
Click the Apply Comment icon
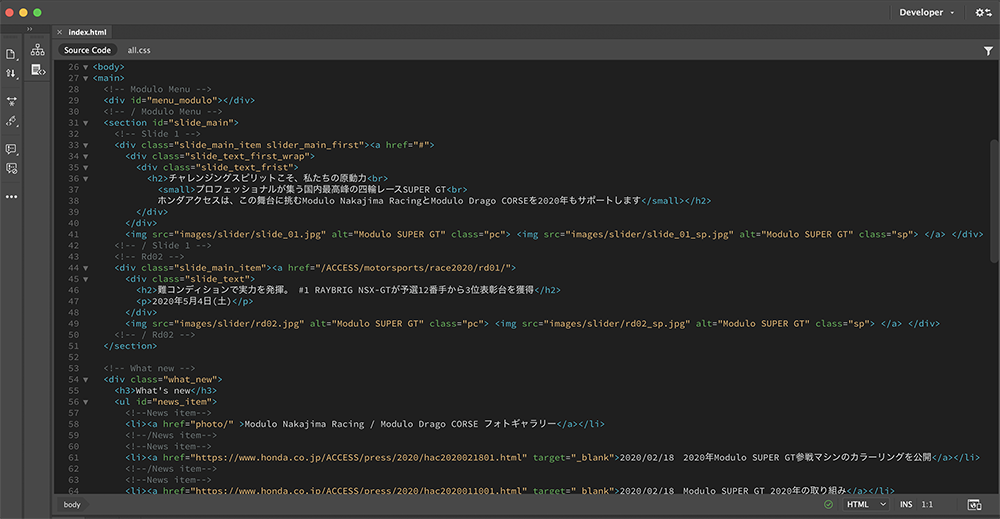coord(11,149)
